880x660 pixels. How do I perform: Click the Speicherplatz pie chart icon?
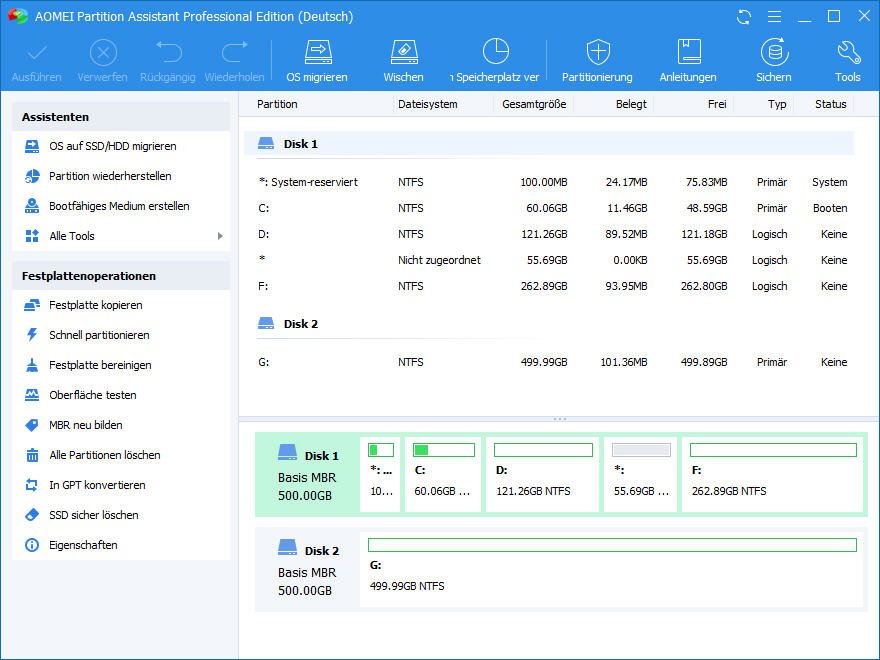click(x=496, y=52)
